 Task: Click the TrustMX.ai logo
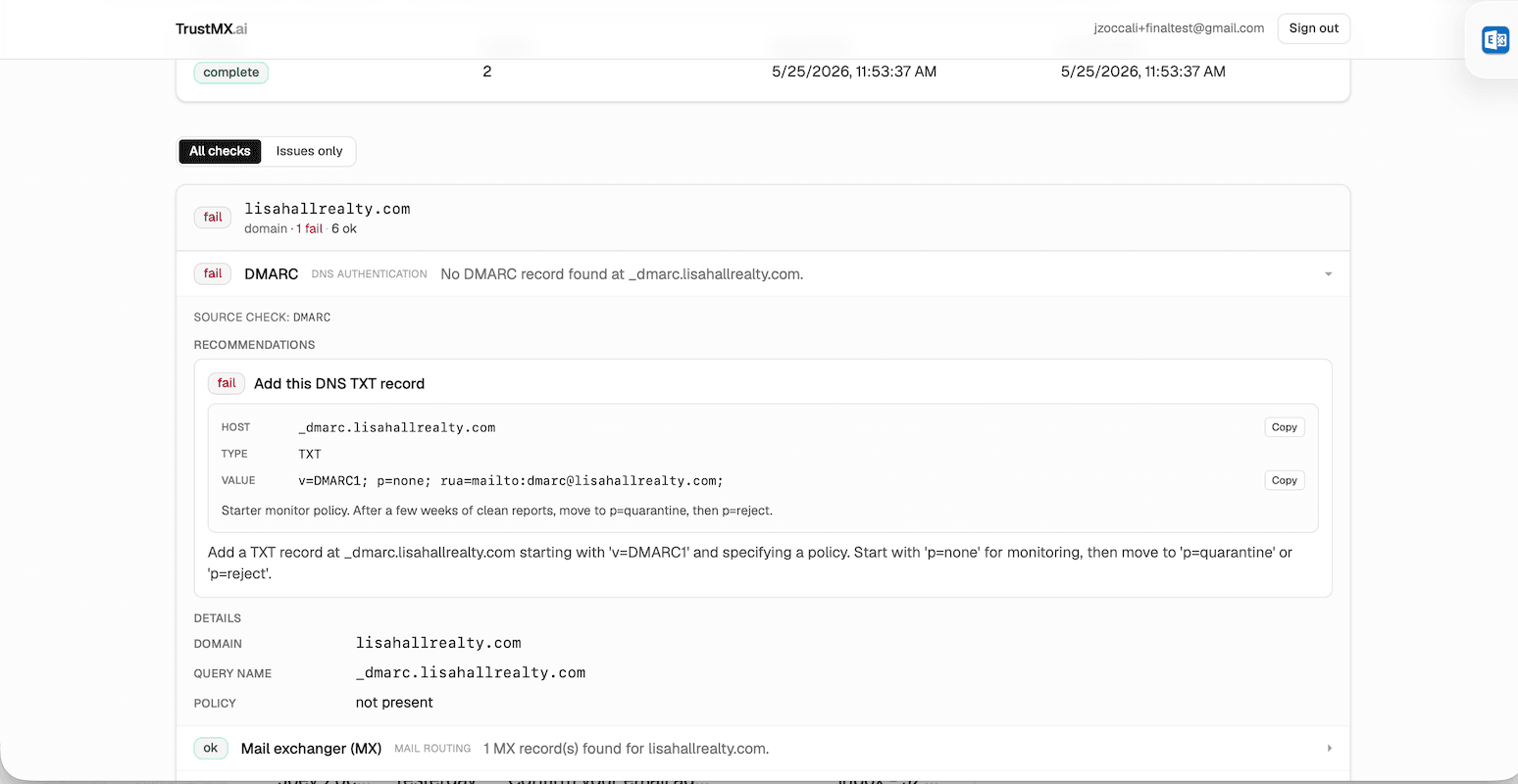click(x=212, y=29)
